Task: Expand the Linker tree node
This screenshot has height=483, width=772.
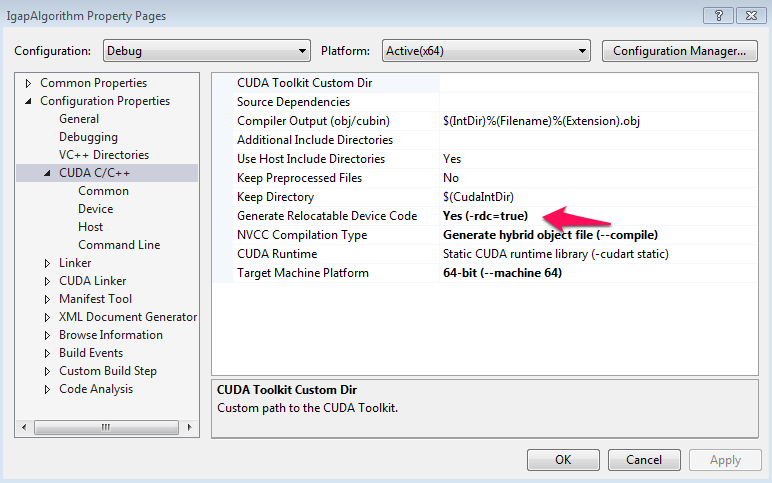Action: click(47, 263)
